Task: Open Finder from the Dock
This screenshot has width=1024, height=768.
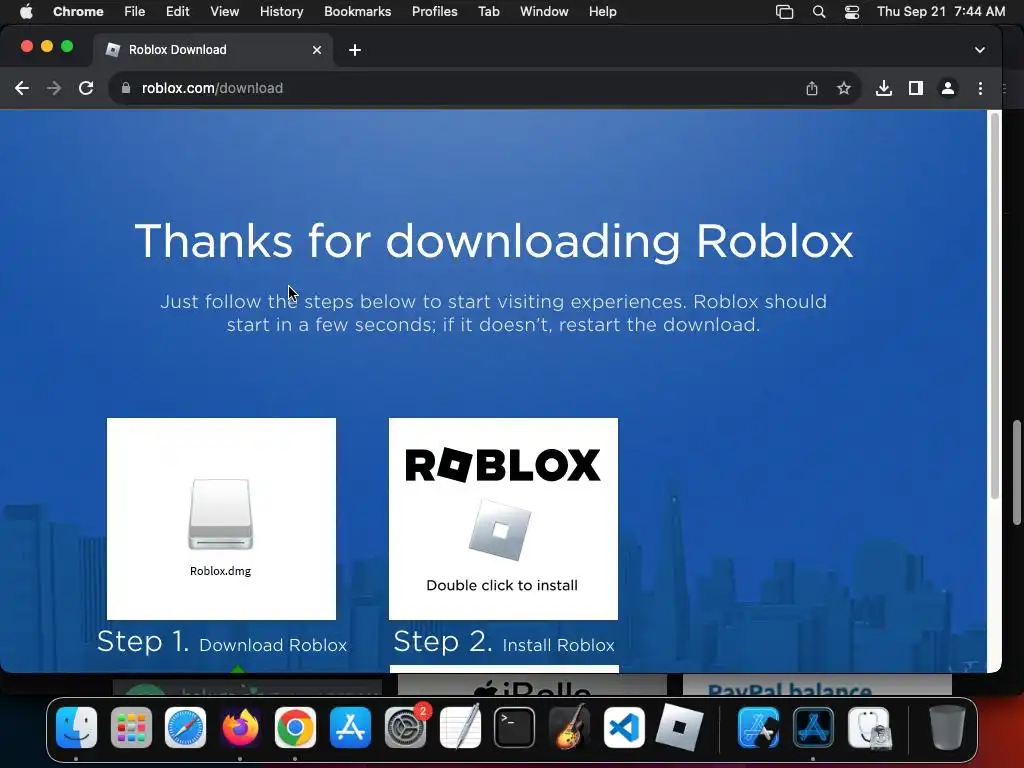Action: 76,727
